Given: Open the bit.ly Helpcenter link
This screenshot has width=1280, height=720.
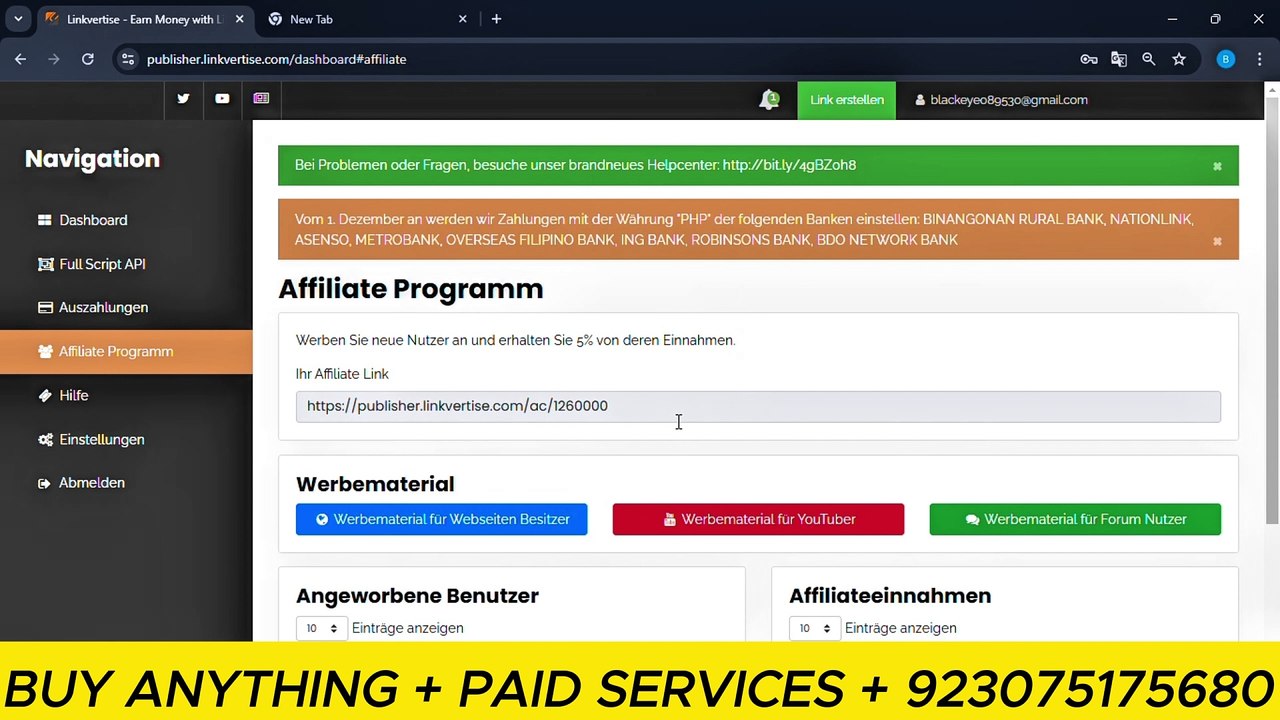Looking at the screenshot, I should point(789,165).
